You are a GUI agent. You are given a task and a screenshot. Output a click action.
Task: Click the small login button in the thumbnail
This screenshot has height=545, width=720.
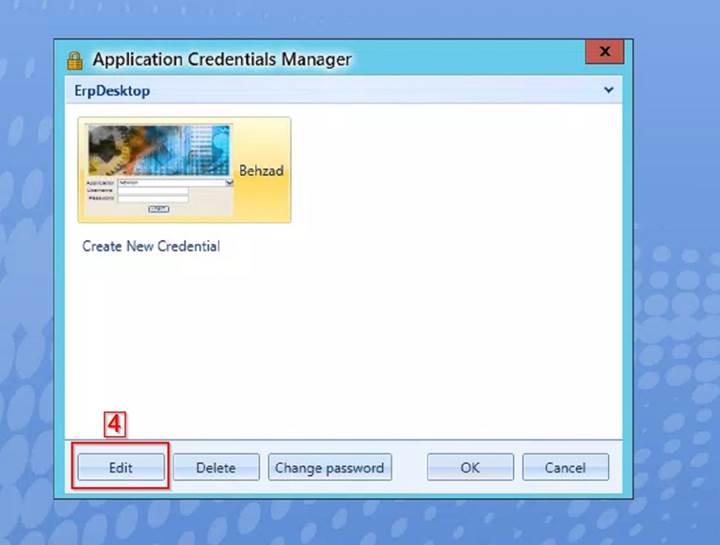pos(158,209)
